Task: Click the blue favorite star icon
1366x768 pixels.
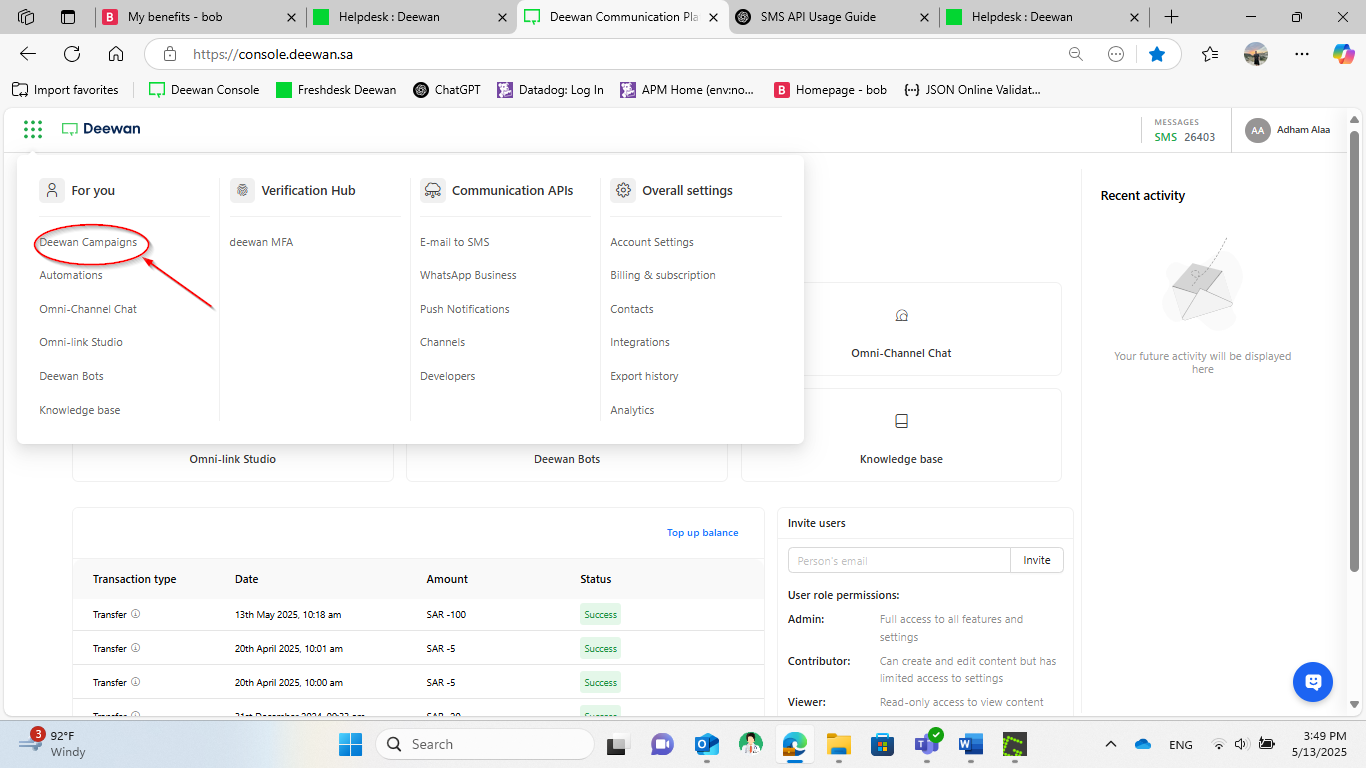Action: 1157,54
